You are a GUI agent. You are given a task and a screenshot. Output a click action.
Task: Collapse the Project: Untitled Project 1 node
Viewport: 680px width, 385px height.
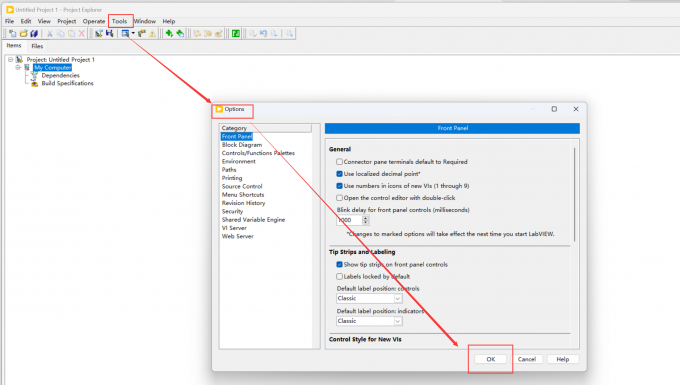(10, 59)
